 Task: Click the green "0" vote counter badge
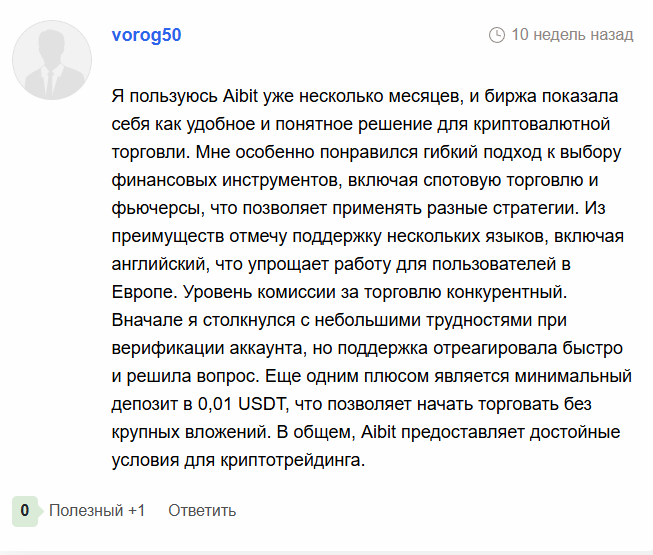25,510
